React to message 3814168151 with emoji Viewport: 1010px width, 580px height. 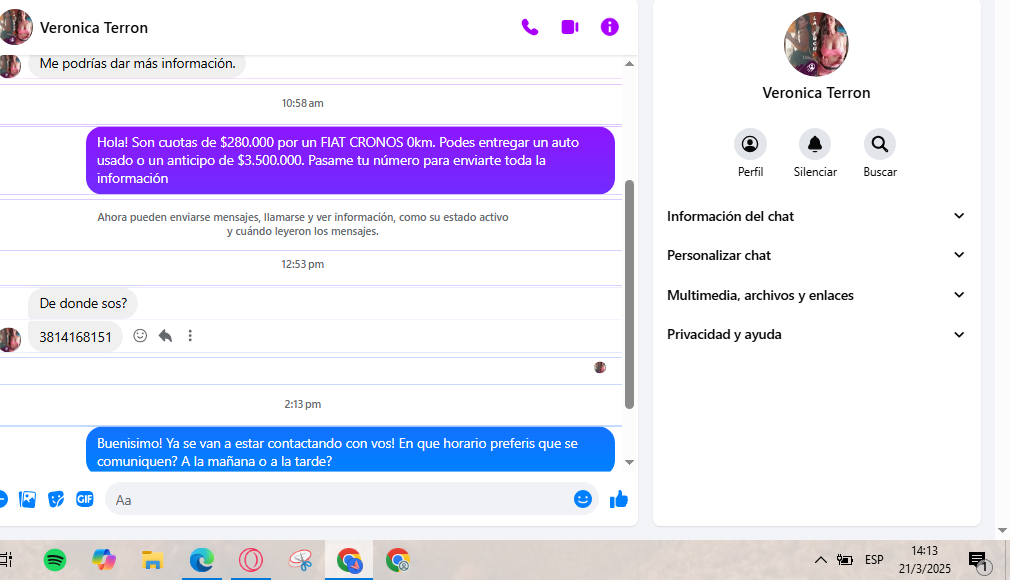[x=140, y=336]
